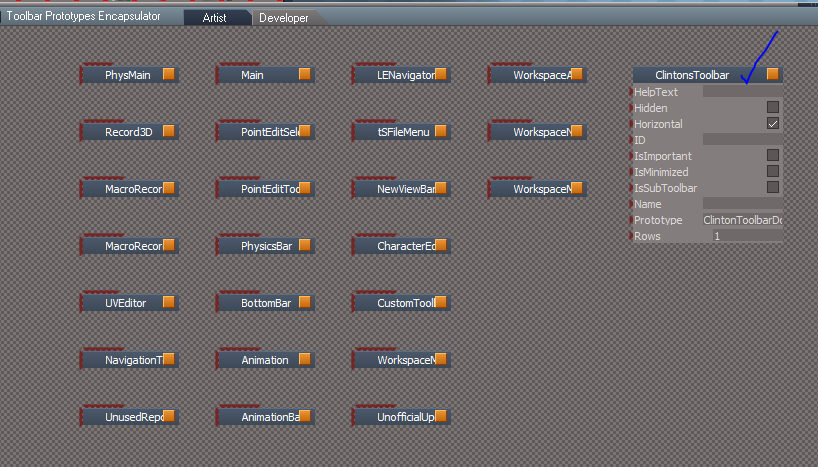Select the PhysicsBar node title
This screenshot has height=467, width=818.
coord(267,246)
